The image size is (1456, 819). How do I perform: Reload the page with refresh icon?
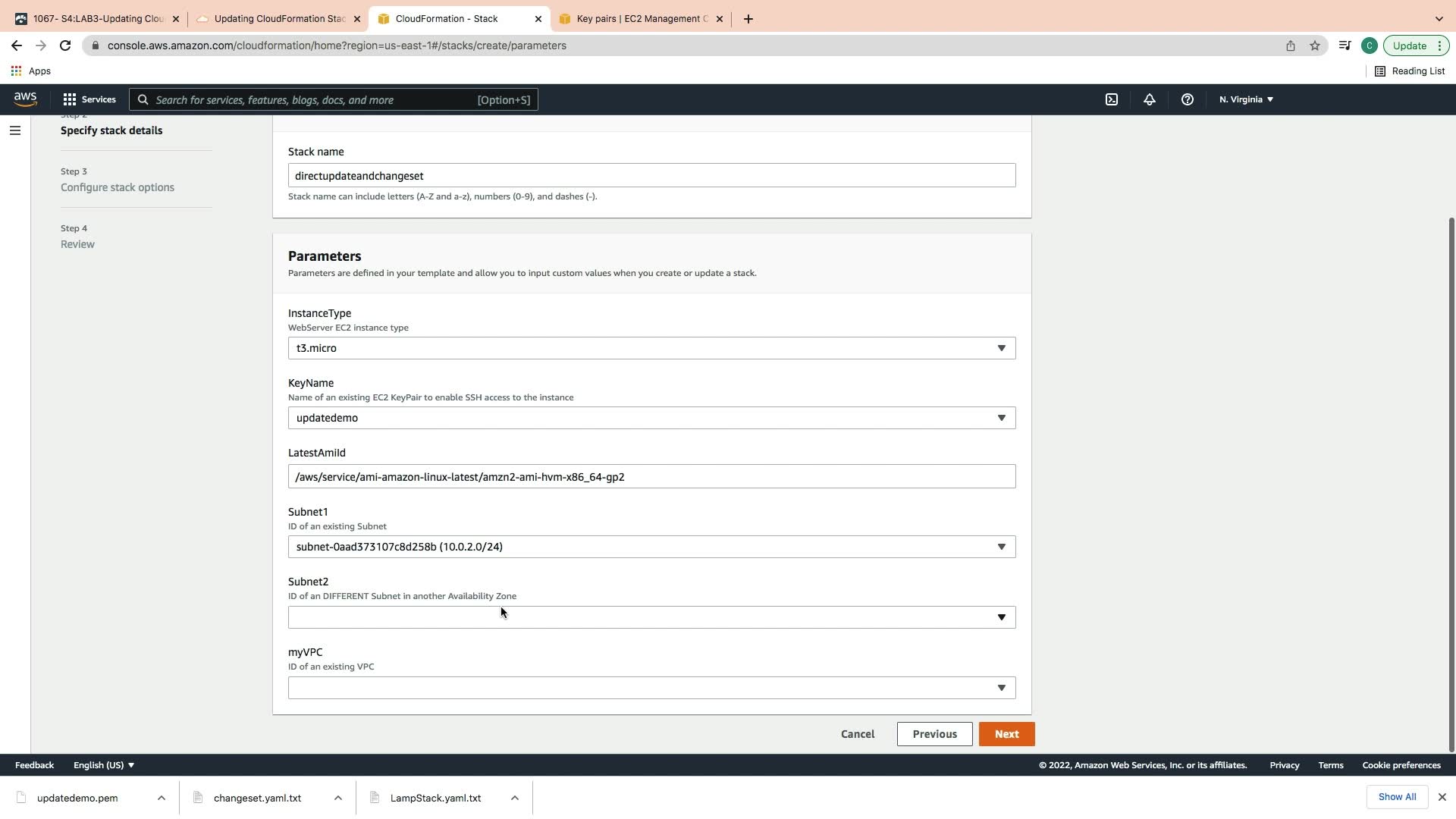(x=65, y=45)
